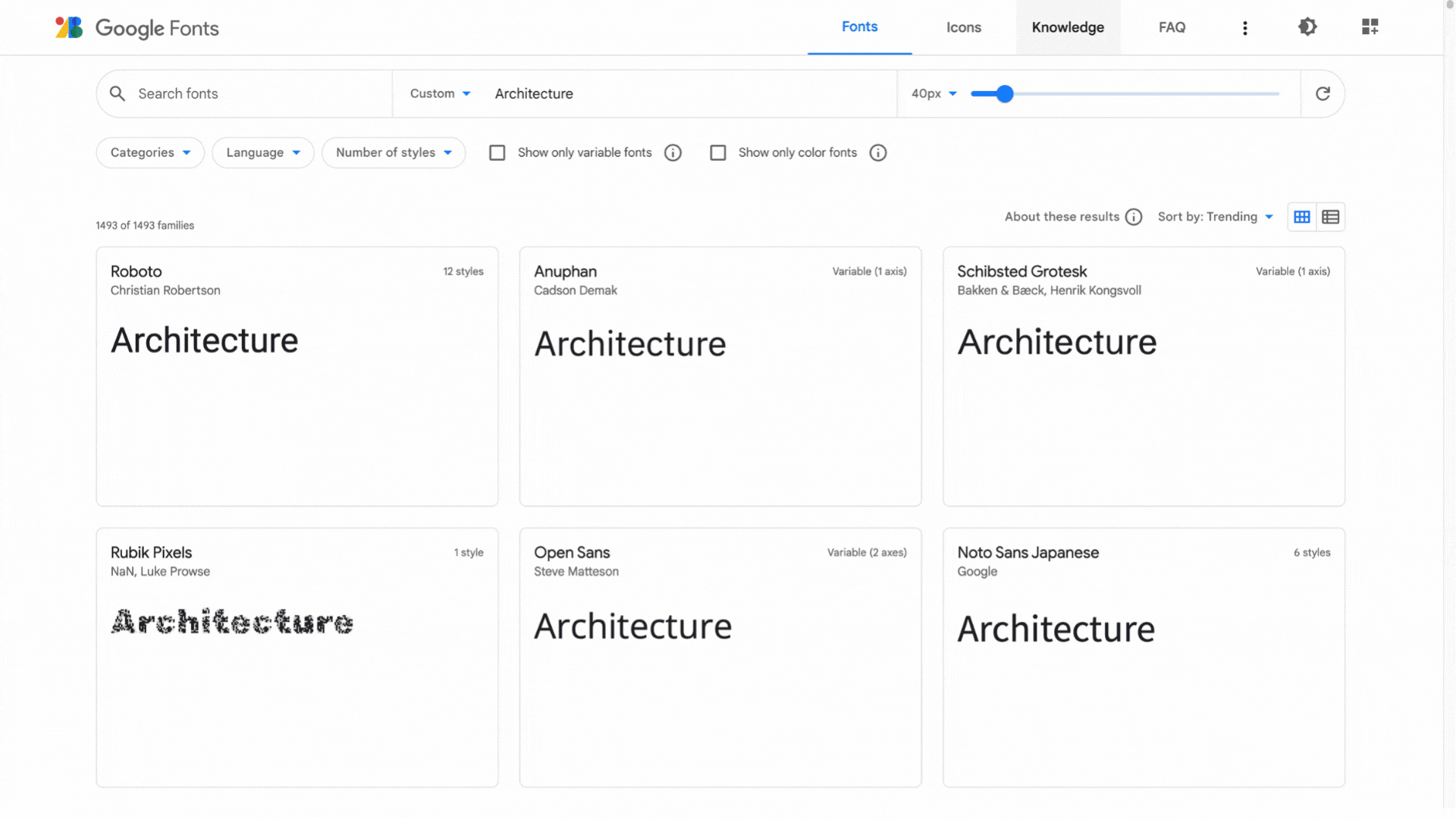Click 'Steve Matteson' designer name
Screen dimensions: 1456x819
click(576, 572)
